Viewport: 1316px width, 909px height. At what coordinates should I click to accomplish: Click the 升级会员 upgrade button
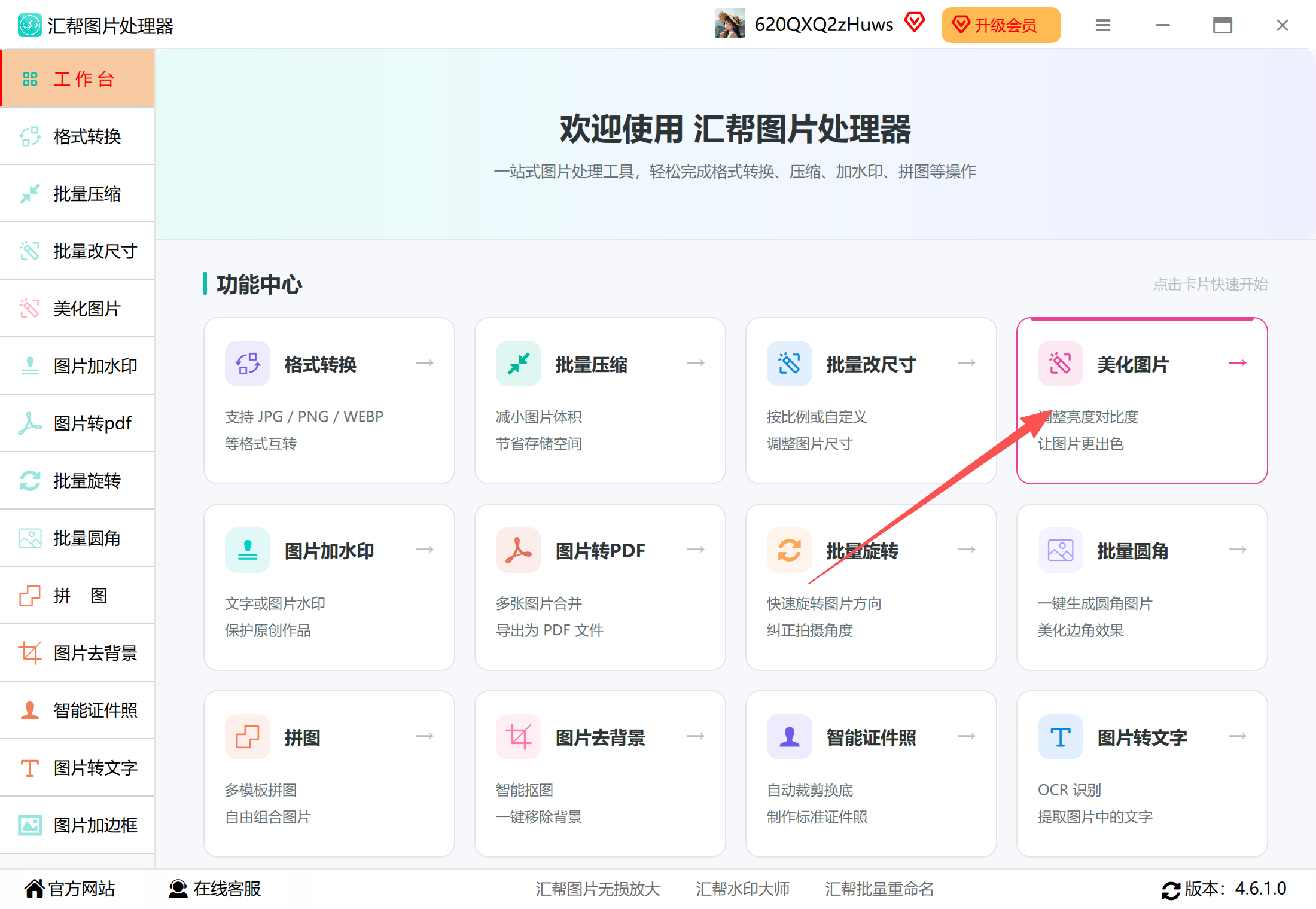[1001, 25]
